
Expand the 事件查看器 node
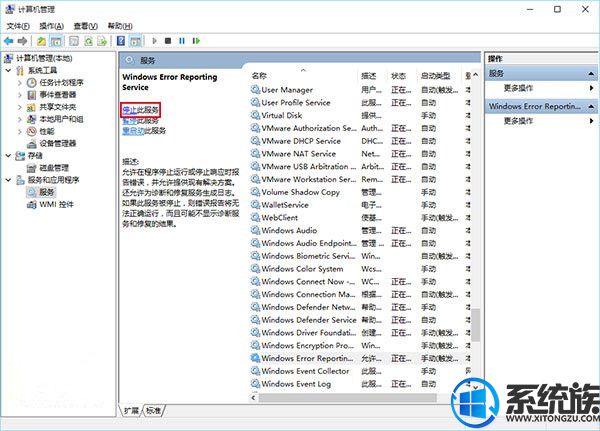20,95
